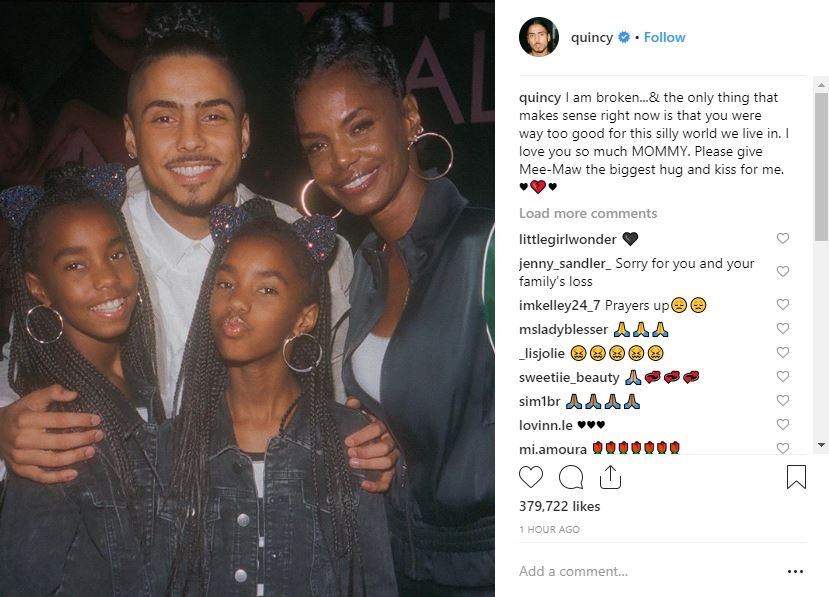Image resolution: width=829 pixels, height=597 pixels.
Task: Share the post via share icon
Action: (610, 477)
